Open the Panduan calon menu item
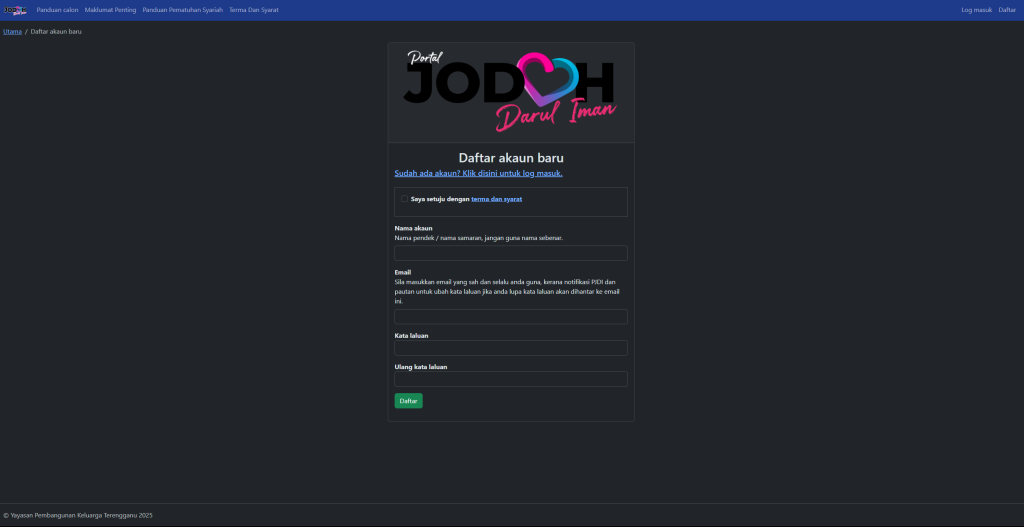Image resolution: width=1024 pixels, height=527 pixels. (x=57, y=10)
